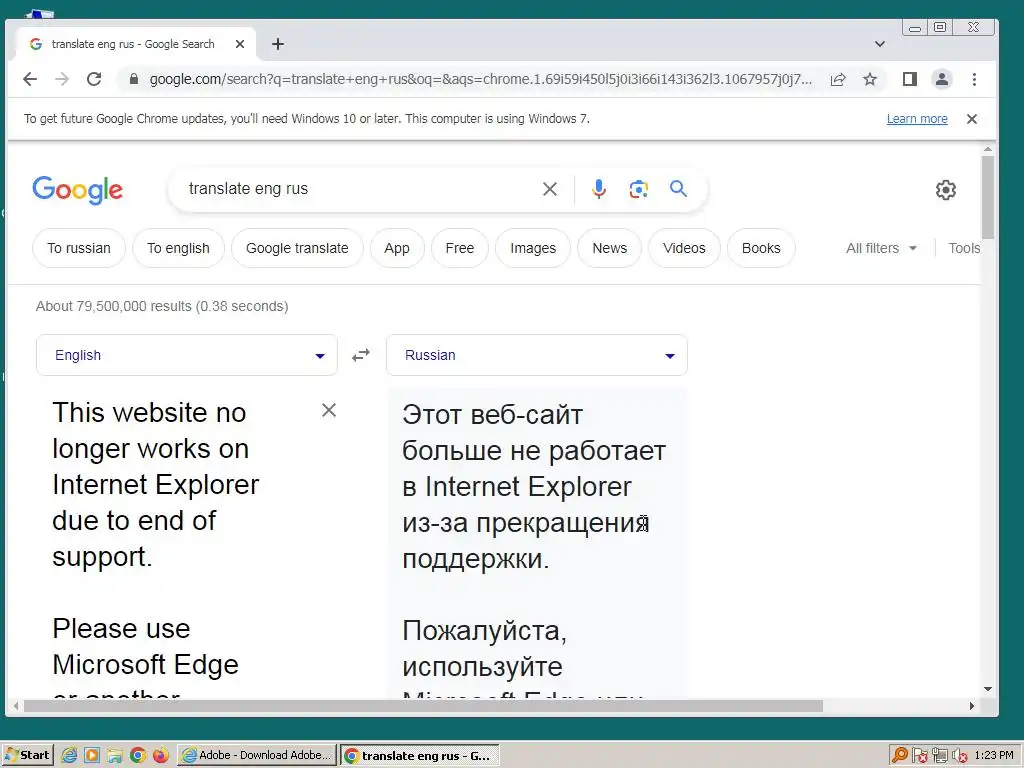The height and width of the screenshot is (768, 1024).
Task: Share this page icon in address bar
Action: pyautogui.click(x=838, y=79)
